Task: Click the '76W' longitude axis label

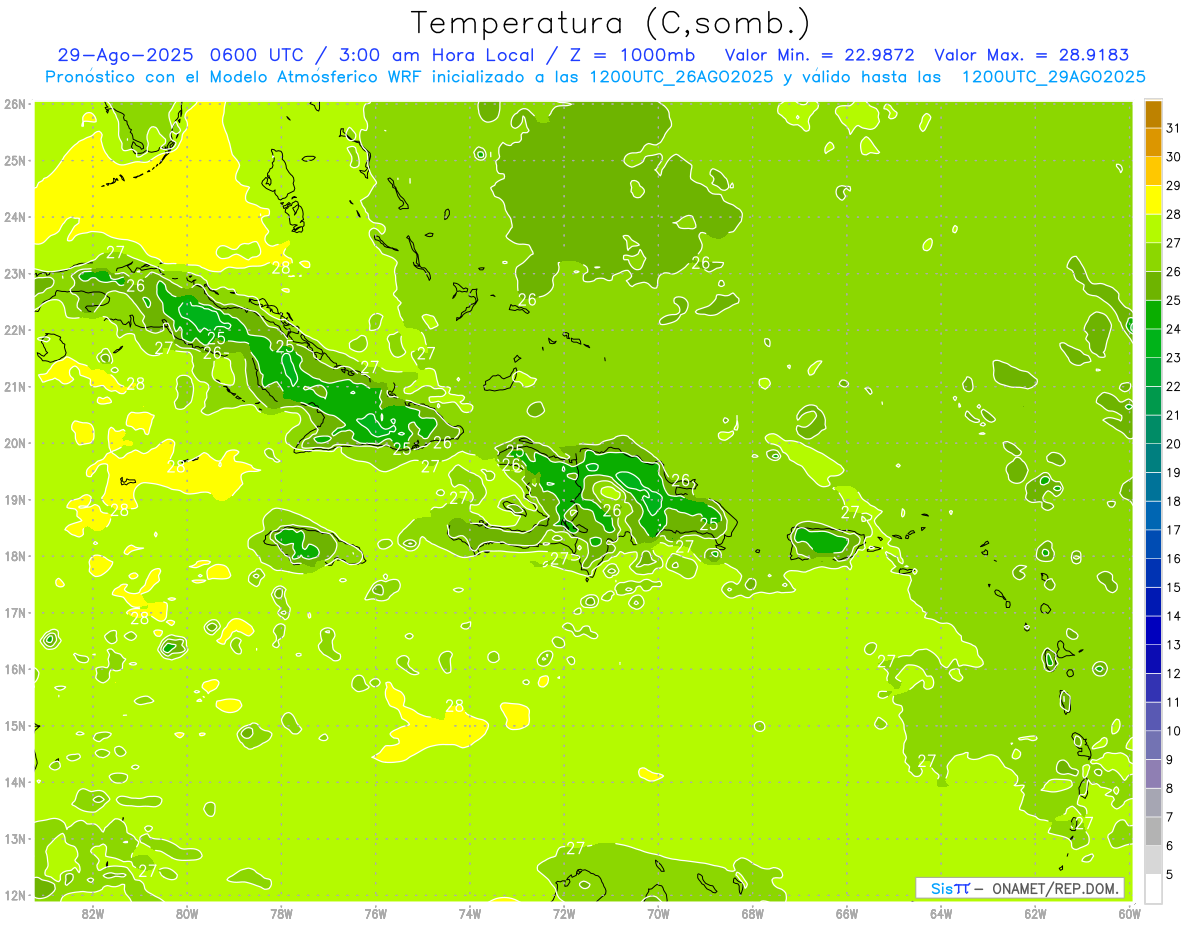Action: point(376,913)
